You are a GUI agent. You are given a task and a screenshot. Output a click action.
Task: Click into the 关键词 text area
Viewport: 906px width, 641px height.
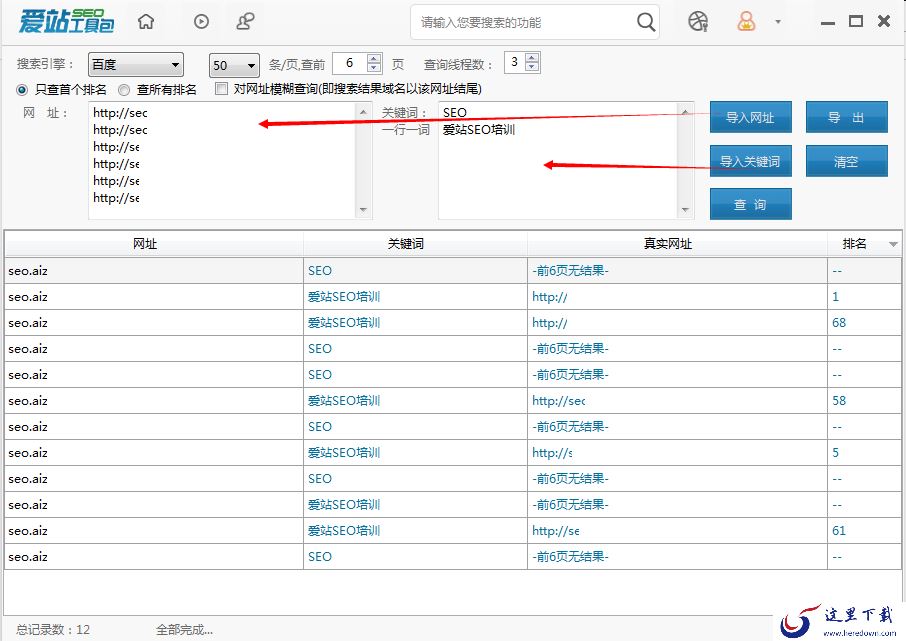(566, 161)
